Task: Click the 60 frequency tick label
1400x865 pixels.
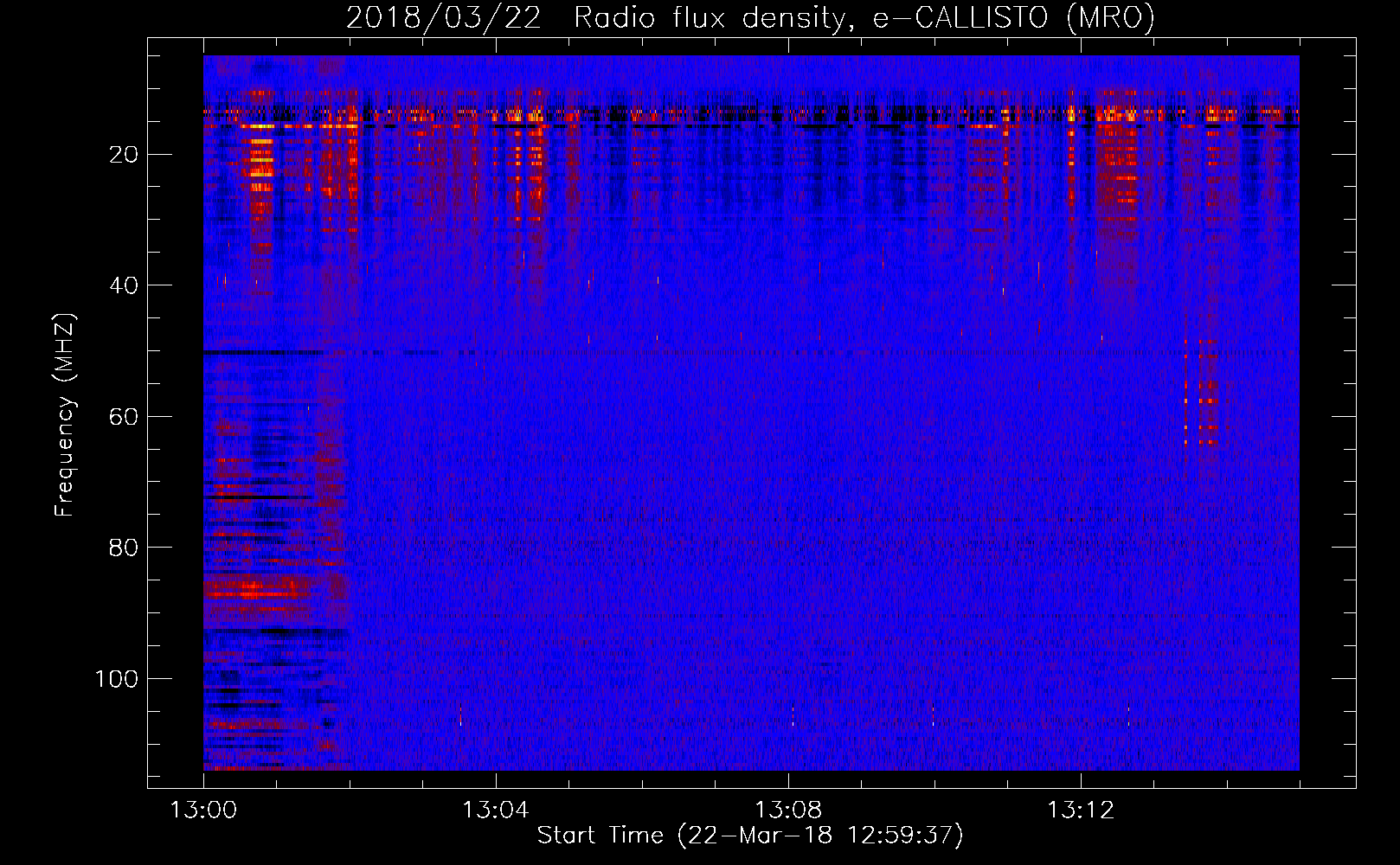Action: click(x=124, y=417)
